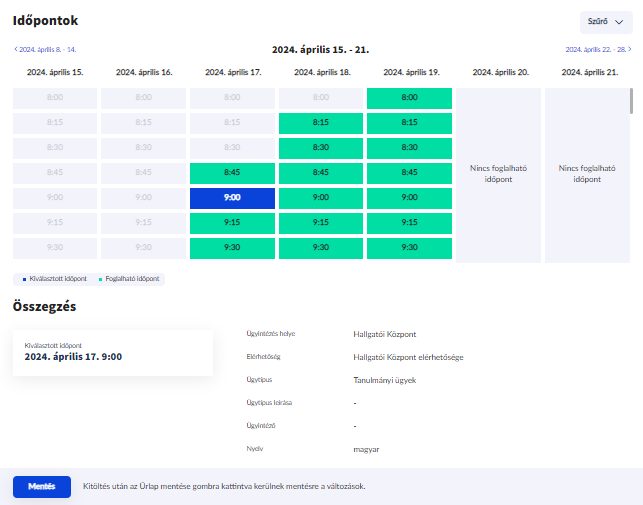Image resolution: width=643 pixels, height=505 pixels.
Task: Open the Szűrő filter dropdown
Action: [x=605, y=21]
